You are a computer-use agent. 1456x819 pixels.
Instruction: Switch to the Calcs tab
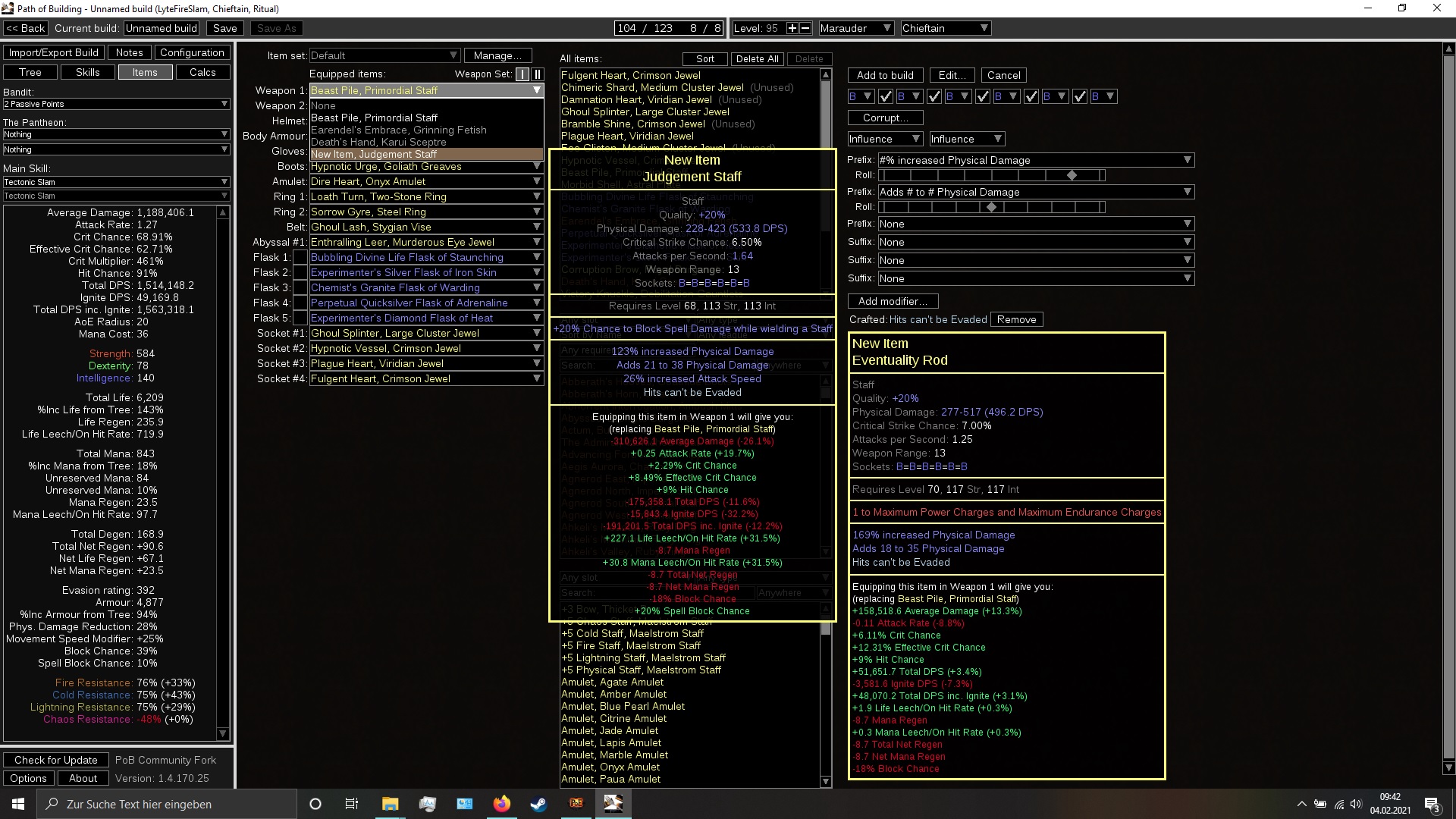pyautogui.click(x=202, y=72)
